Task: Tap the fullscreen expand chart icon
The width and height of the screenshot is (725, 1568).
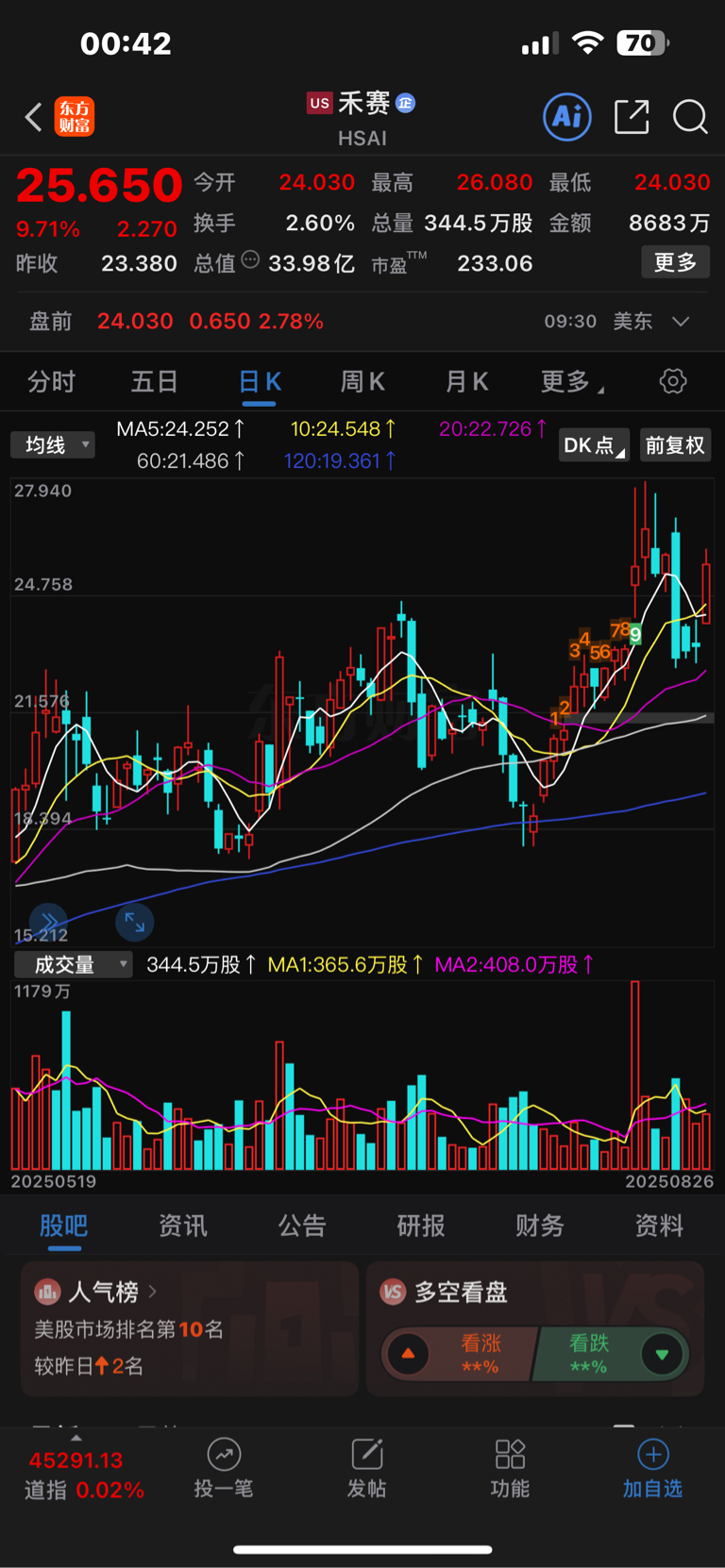Action: pos(135,922)
